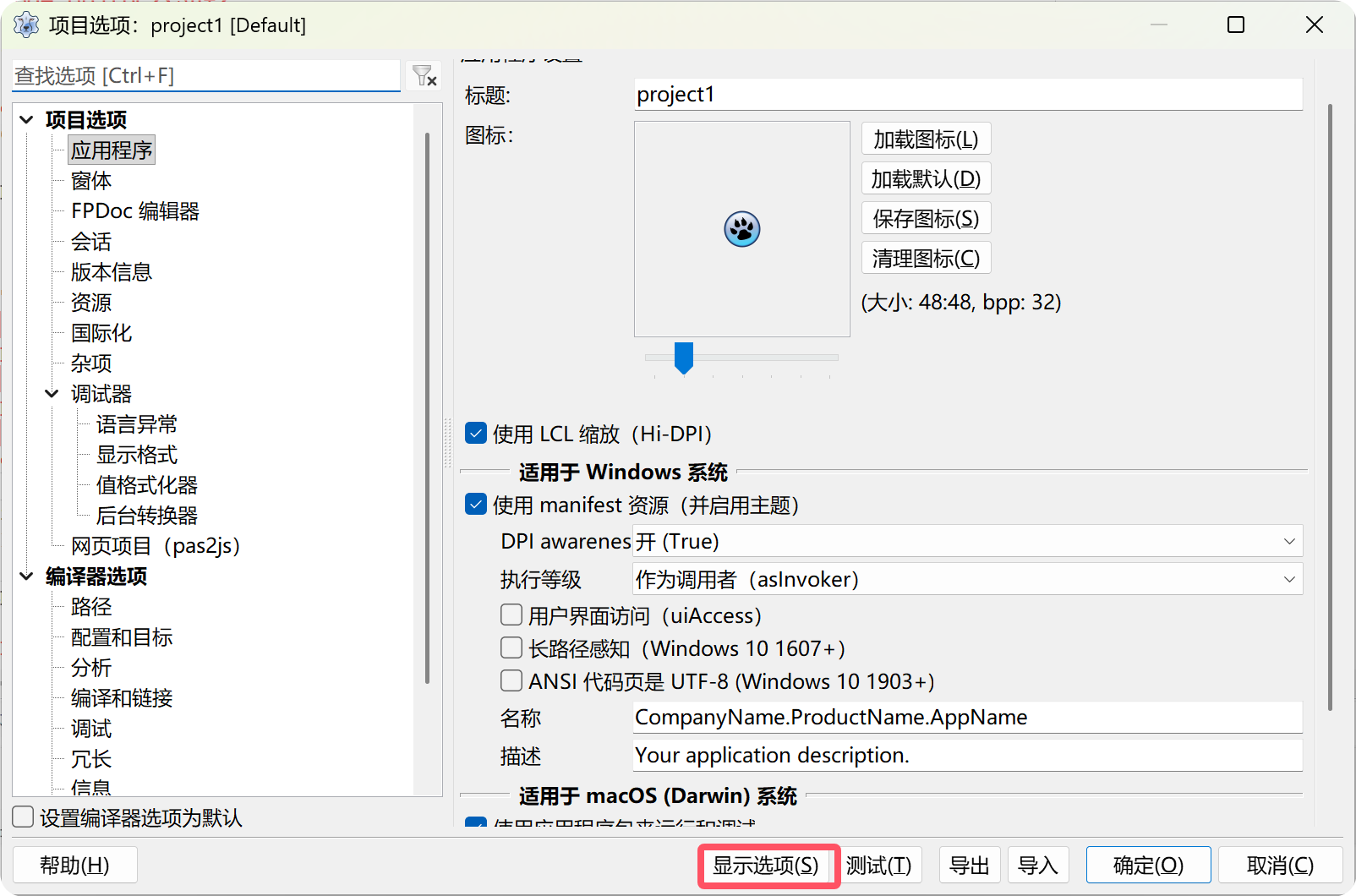
Task: Select 国际化 in the options tree
Action: [101, 332]
